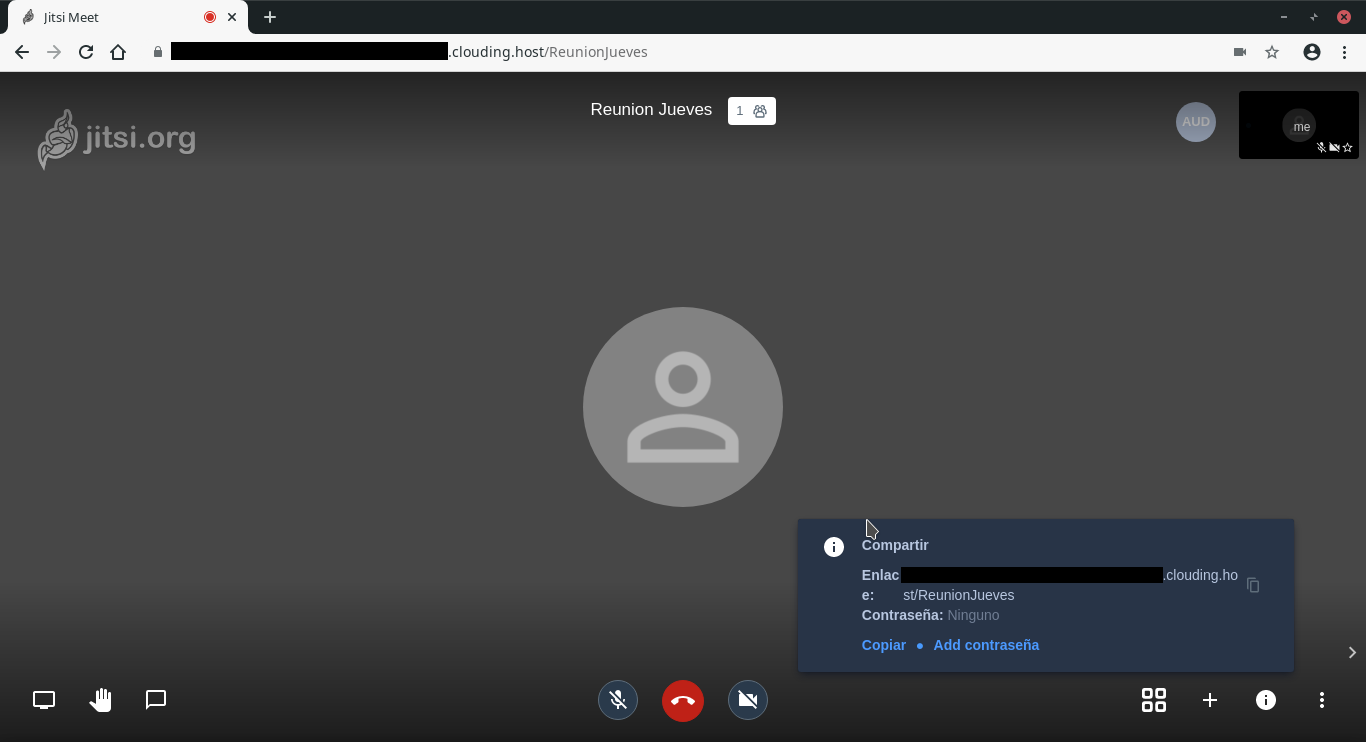1366x742 pixels.
Task: Copy meeting link using clipboard icon
Action: point(1253,585)
